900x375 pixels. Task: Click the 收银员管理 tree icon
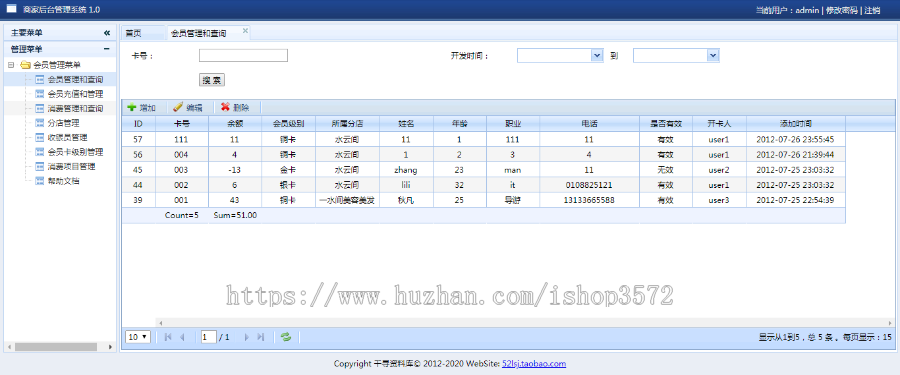pos(40,137)
